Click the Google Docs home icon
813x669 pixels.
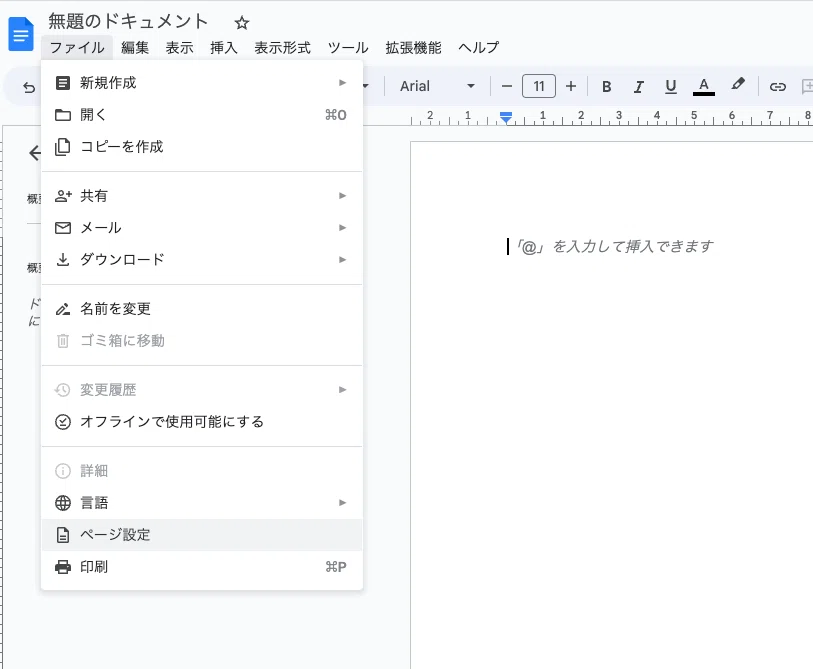[21, 35]
